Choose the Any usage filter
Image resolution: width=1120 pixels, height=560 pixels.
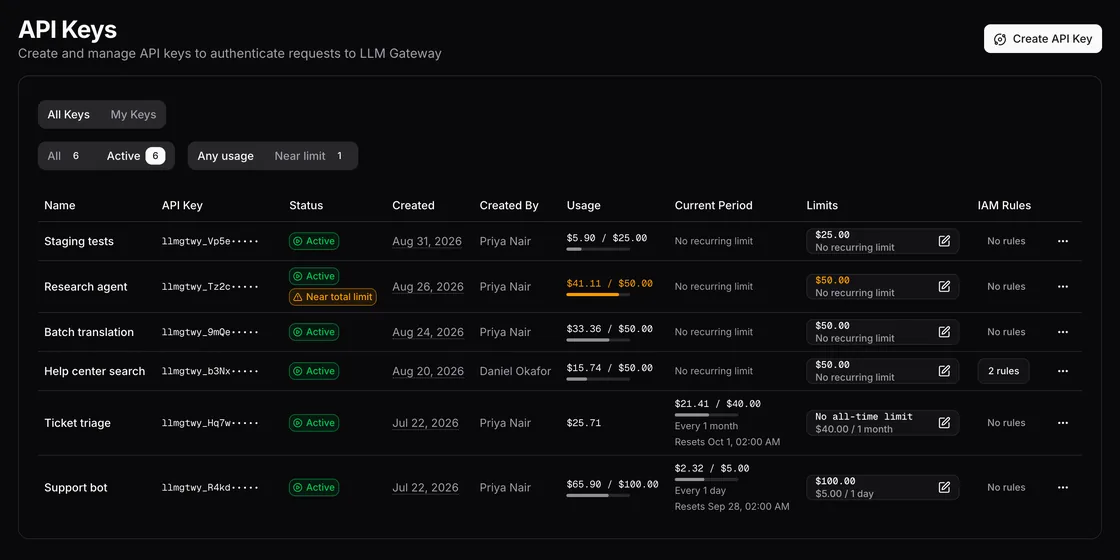[226, 156]
